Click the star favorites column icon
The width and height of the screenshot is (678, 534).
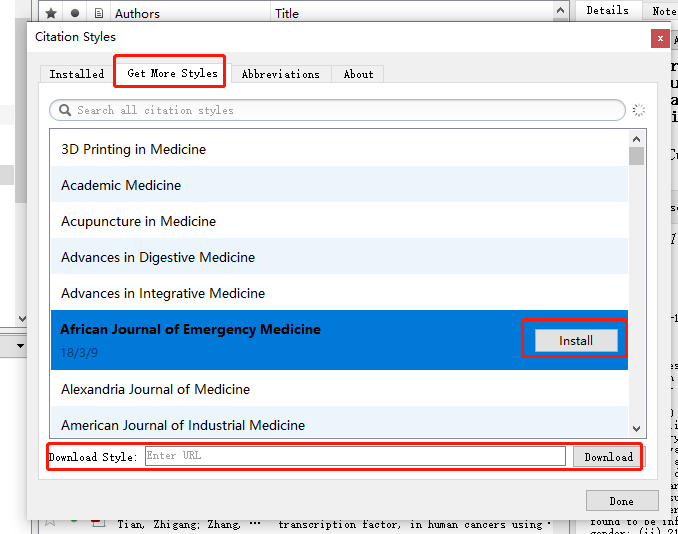51,13
